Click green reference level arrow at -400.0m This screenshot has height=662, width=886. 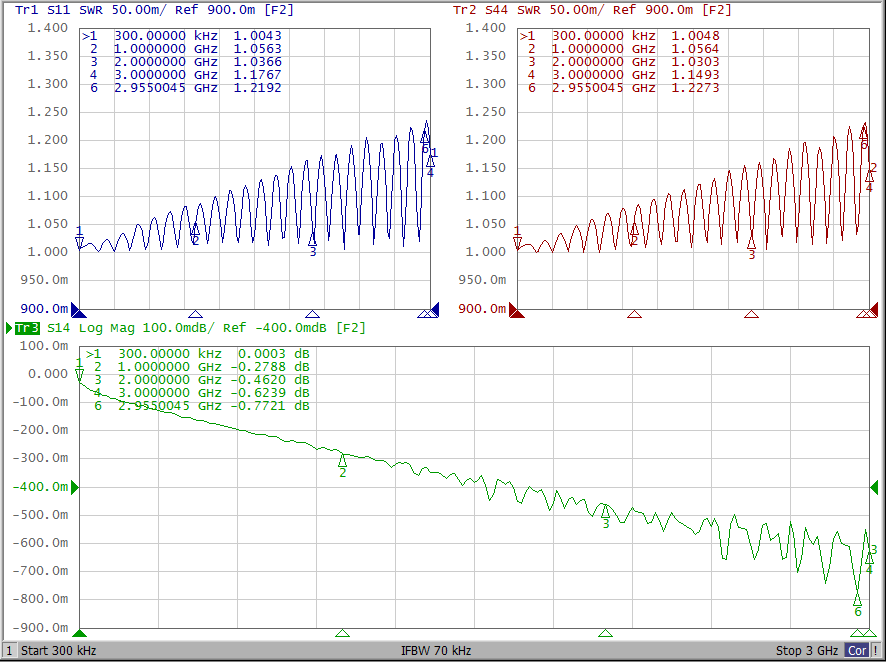tap(74, 487)
